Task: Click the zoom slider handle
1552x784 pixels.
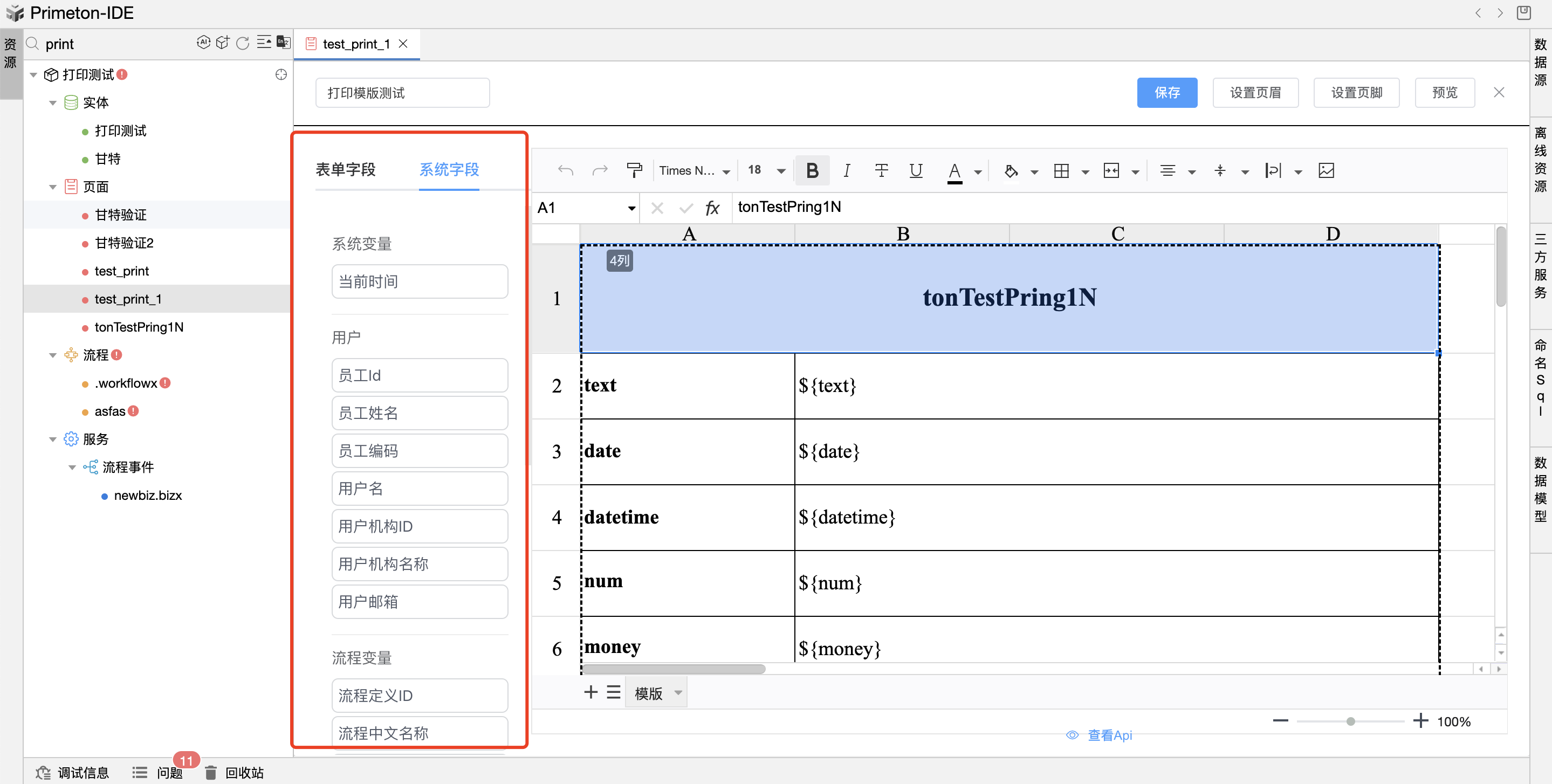Action: [1350, 721]
